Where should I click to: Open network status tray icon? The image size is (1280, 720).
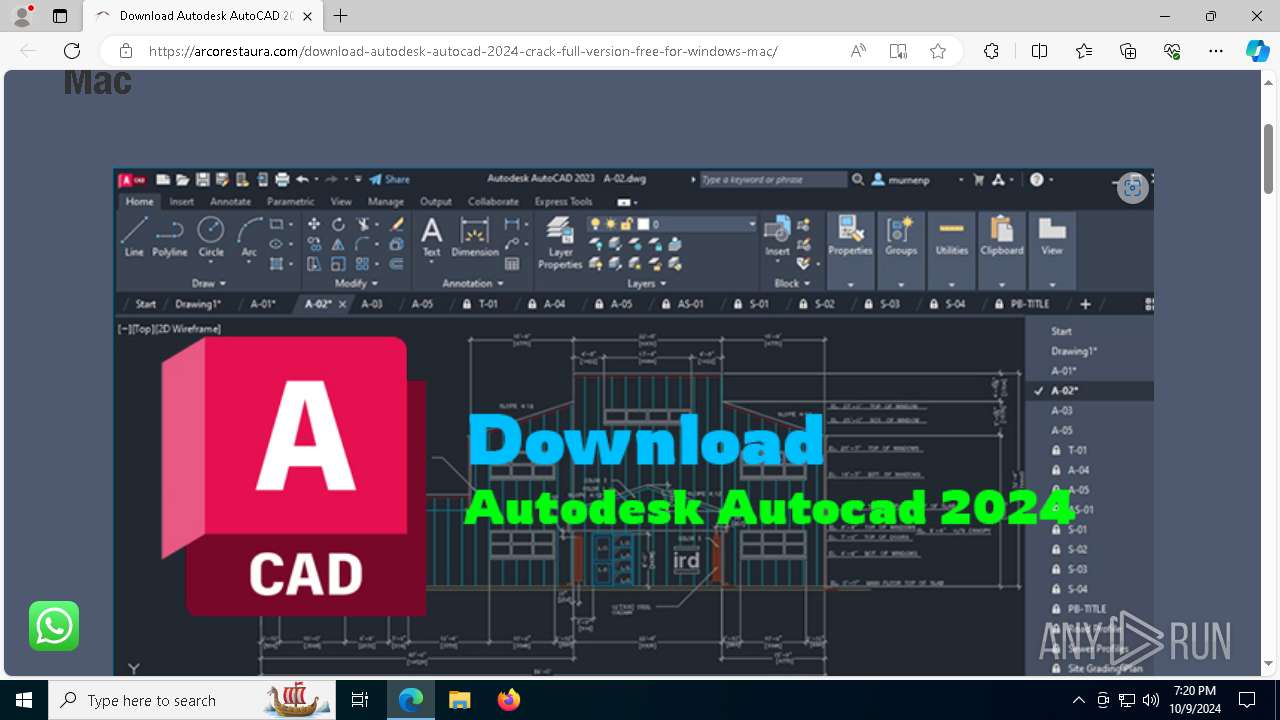coord(1127,700)
